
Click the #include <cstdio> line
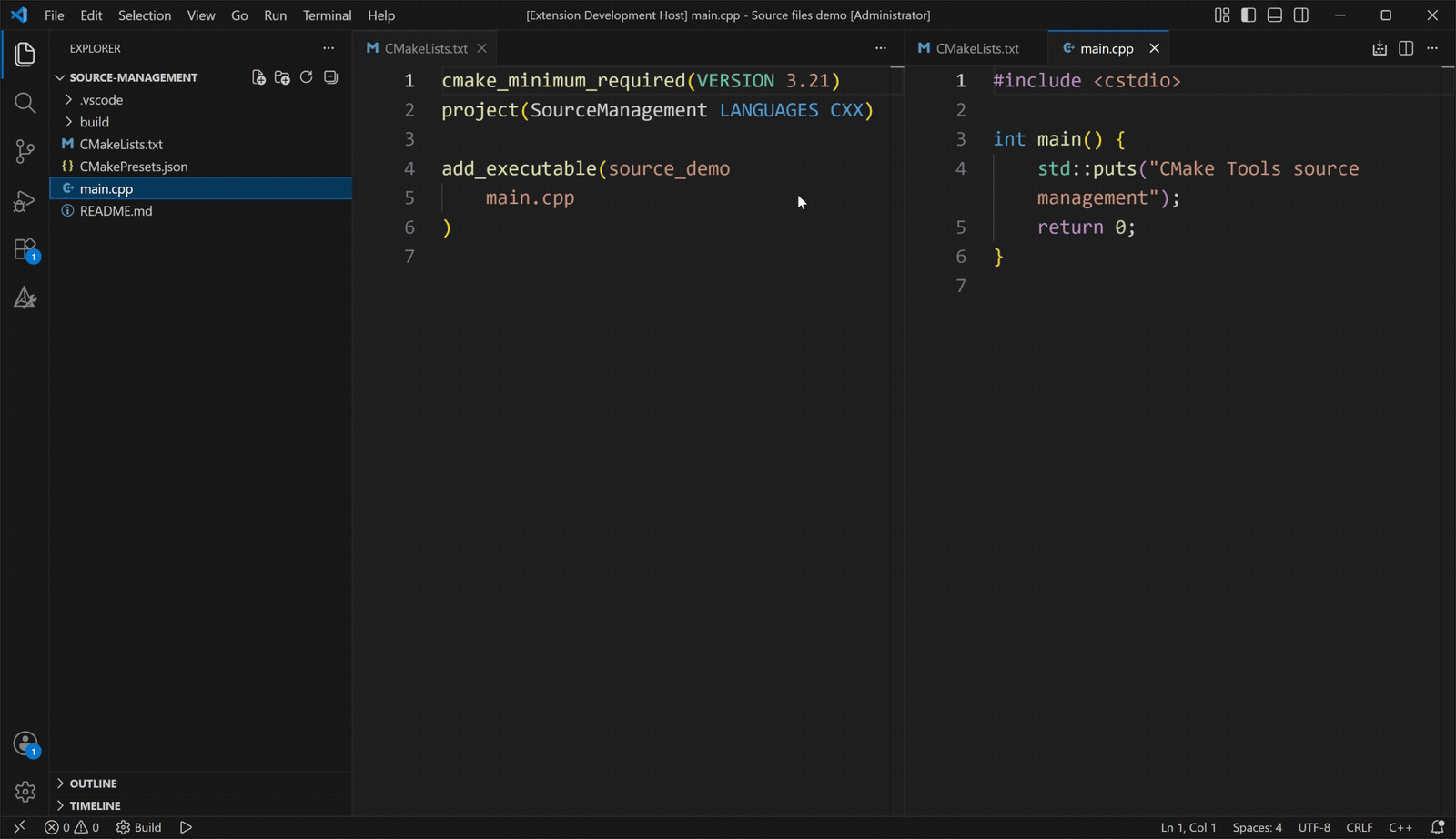coord(1087,81)
